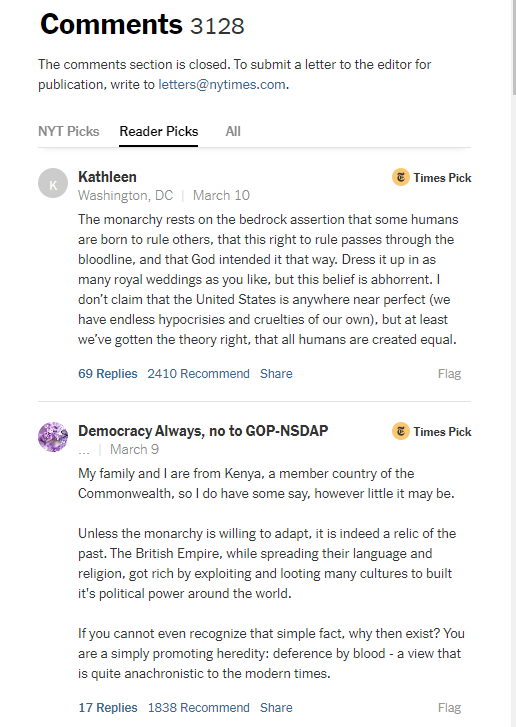Screen dimensions: 516x727
Task: Click the Times Pick badge icon on Kathleen's comment
Action: coord(401,177)
